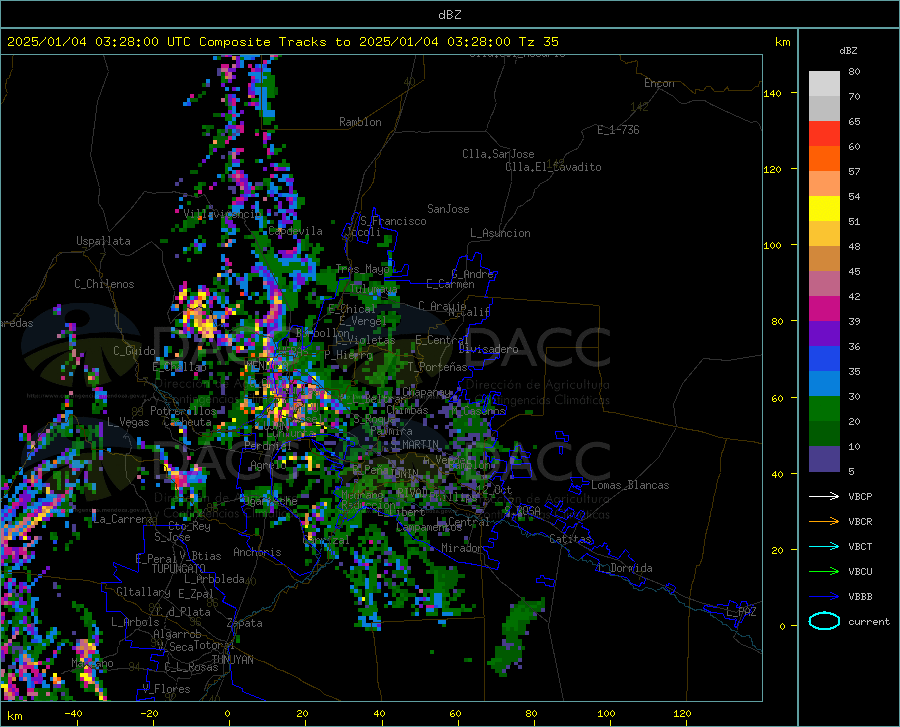Click the C_Chilenos map label

pyautogui.click(x=104, y=284)
